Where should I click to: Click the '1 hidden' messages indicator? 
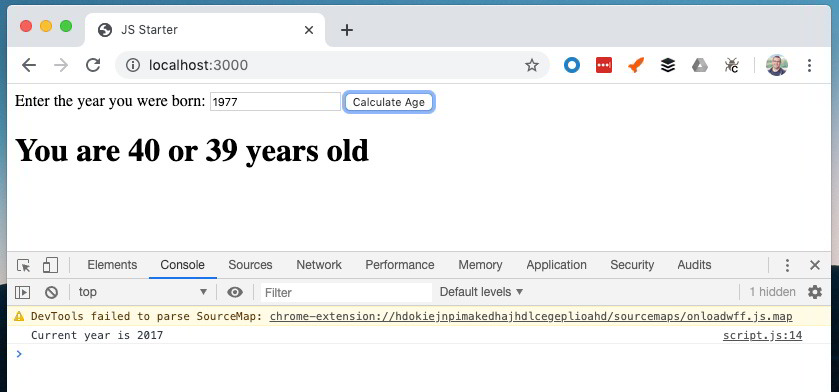[772, 292]
